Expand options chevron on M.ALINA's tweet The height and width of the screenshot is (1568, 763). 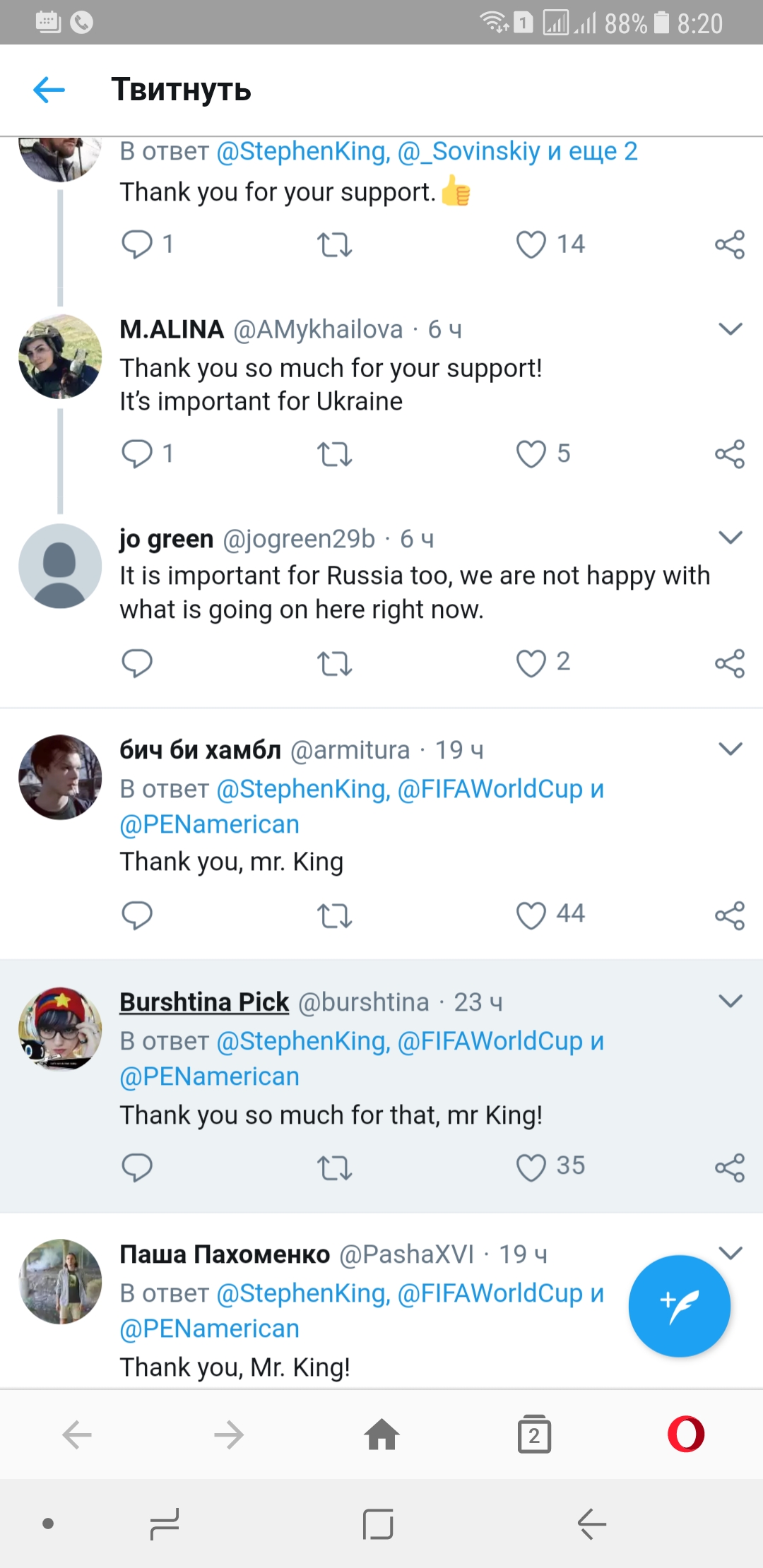pyautogui.click(x=730, y=328)
